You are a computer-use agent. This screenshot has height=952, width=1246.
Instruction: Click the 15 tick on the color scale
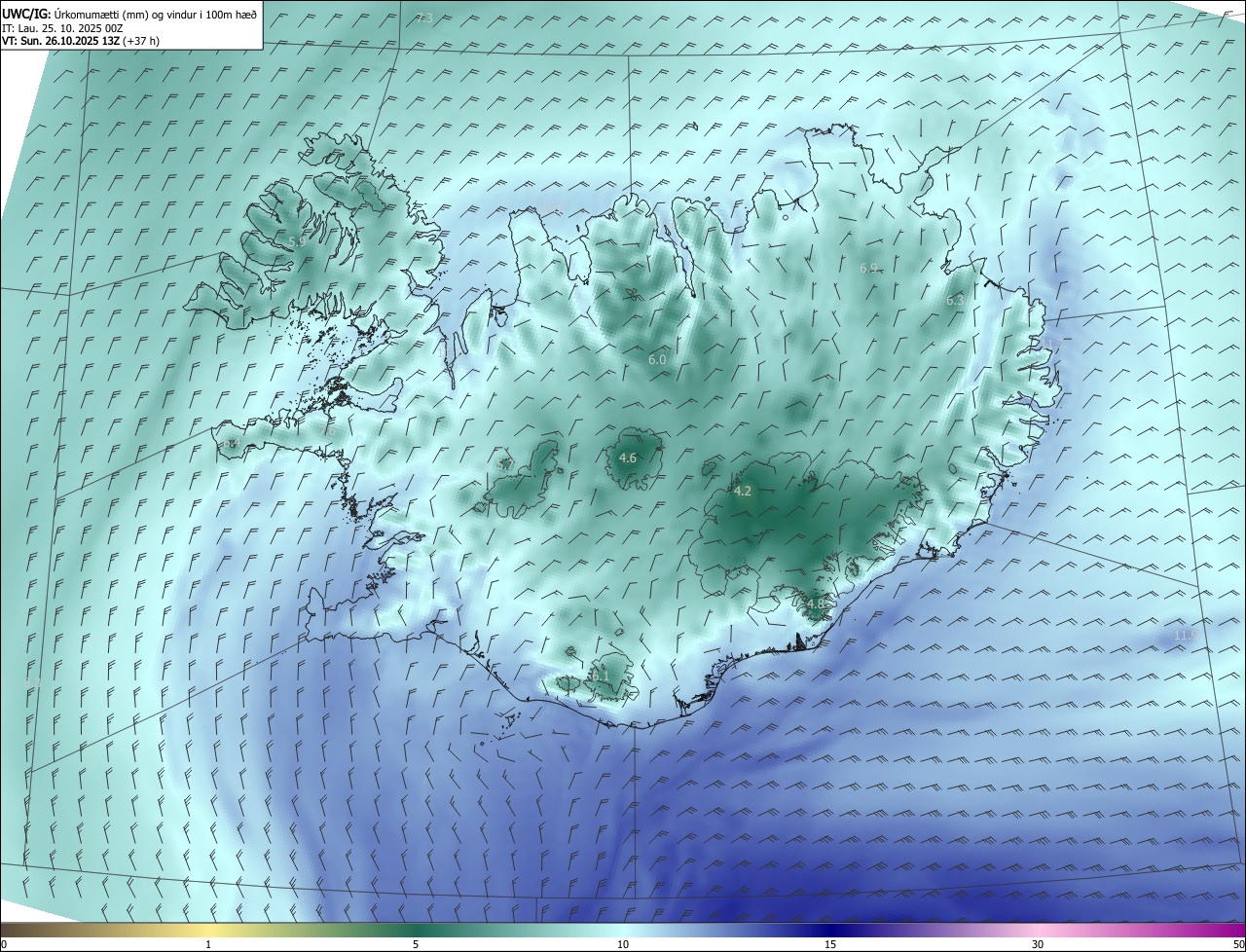[x=830, y=945]
